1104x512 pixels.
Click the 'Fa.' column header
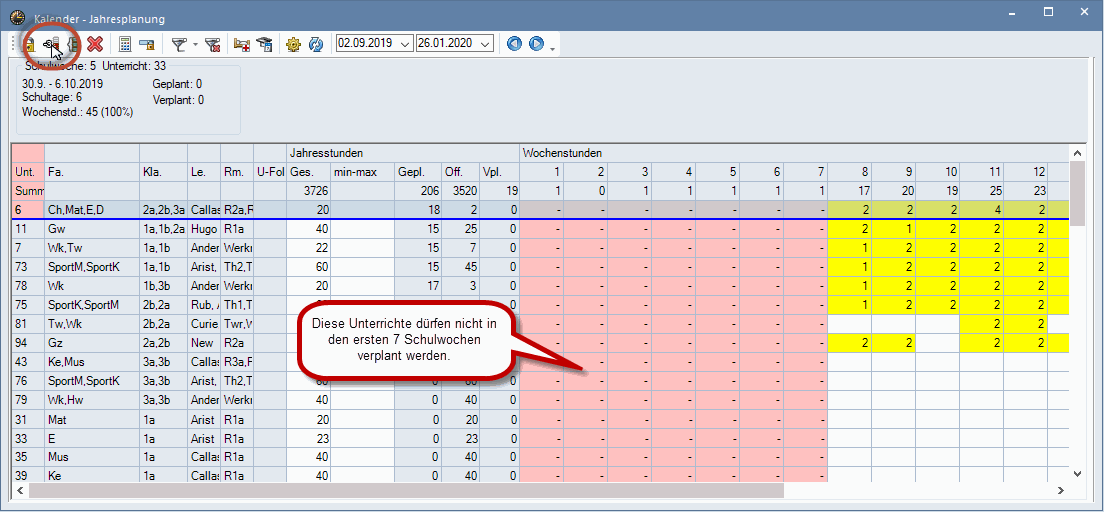point(92,172)
